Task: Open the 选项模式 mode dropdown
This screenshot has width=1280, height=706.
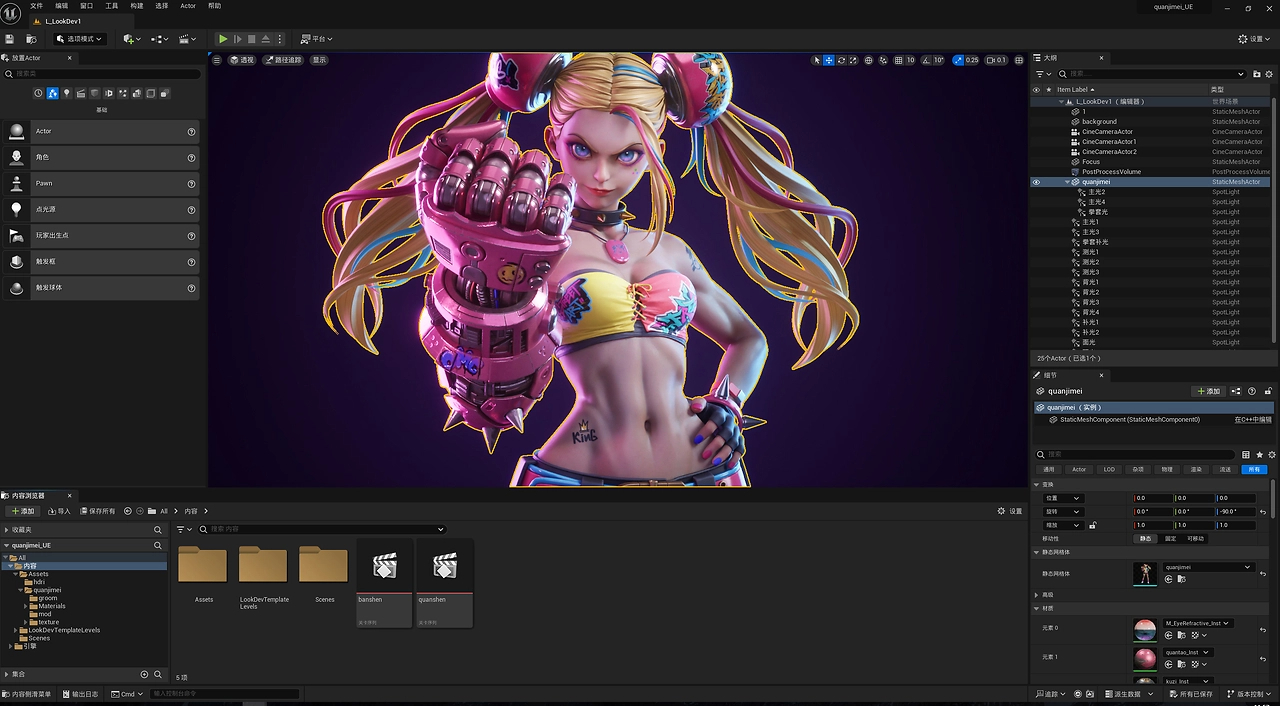Action: [79, 39]
